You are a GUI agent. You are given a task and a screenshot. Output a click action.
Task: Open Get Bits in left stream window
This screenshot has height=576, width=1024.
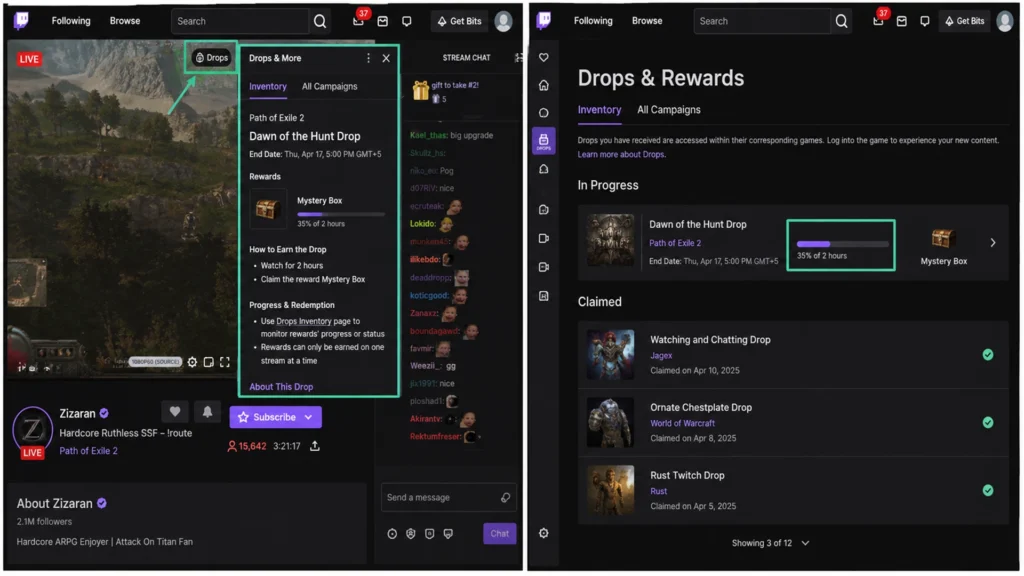[x=459, y=21]
